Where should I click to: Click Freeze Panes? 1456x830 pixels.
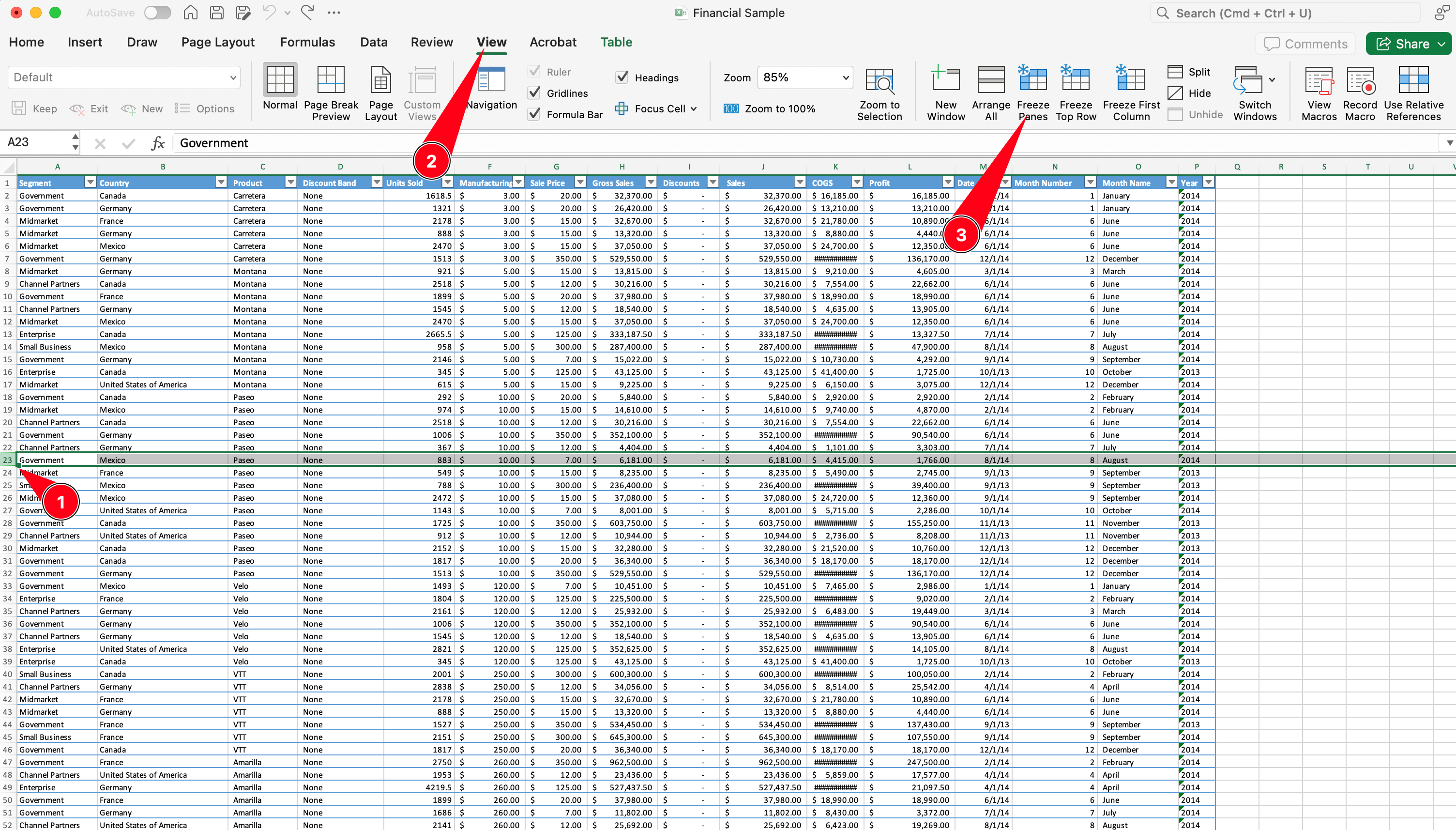tap(1033, 93)
